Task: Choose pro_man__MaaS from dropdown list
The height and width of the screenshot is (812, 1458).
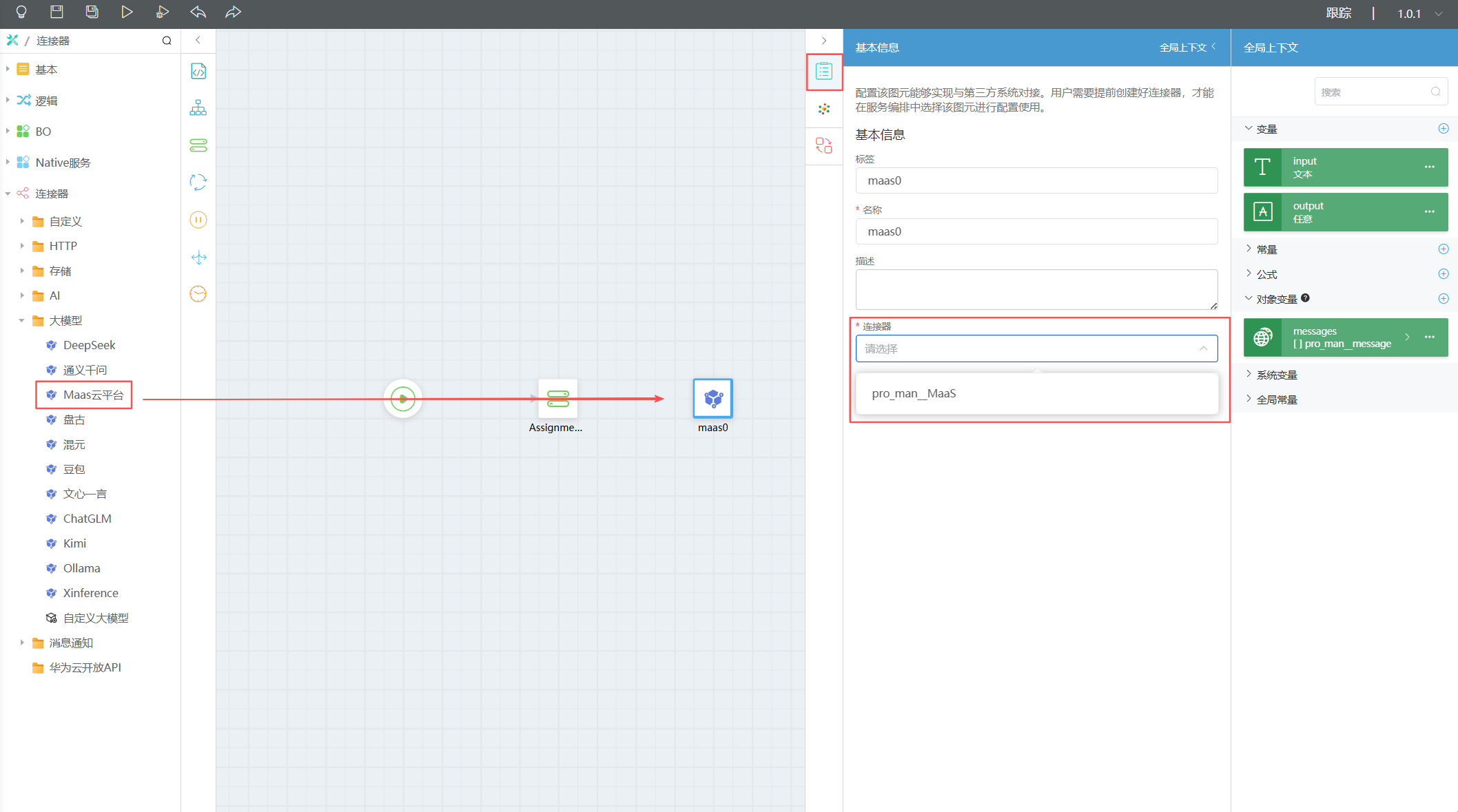Action: click(914, 393)
